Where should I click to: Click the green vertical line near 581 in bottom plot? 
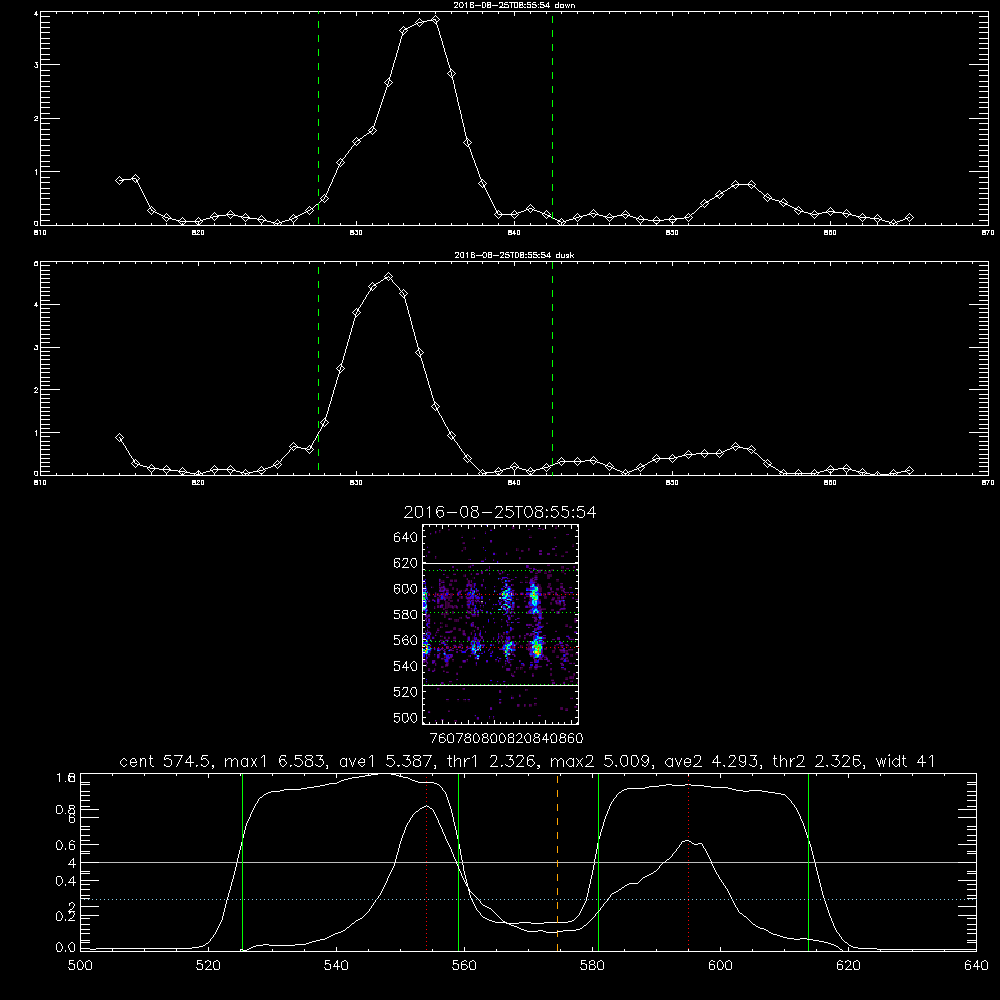coord(598,863)
